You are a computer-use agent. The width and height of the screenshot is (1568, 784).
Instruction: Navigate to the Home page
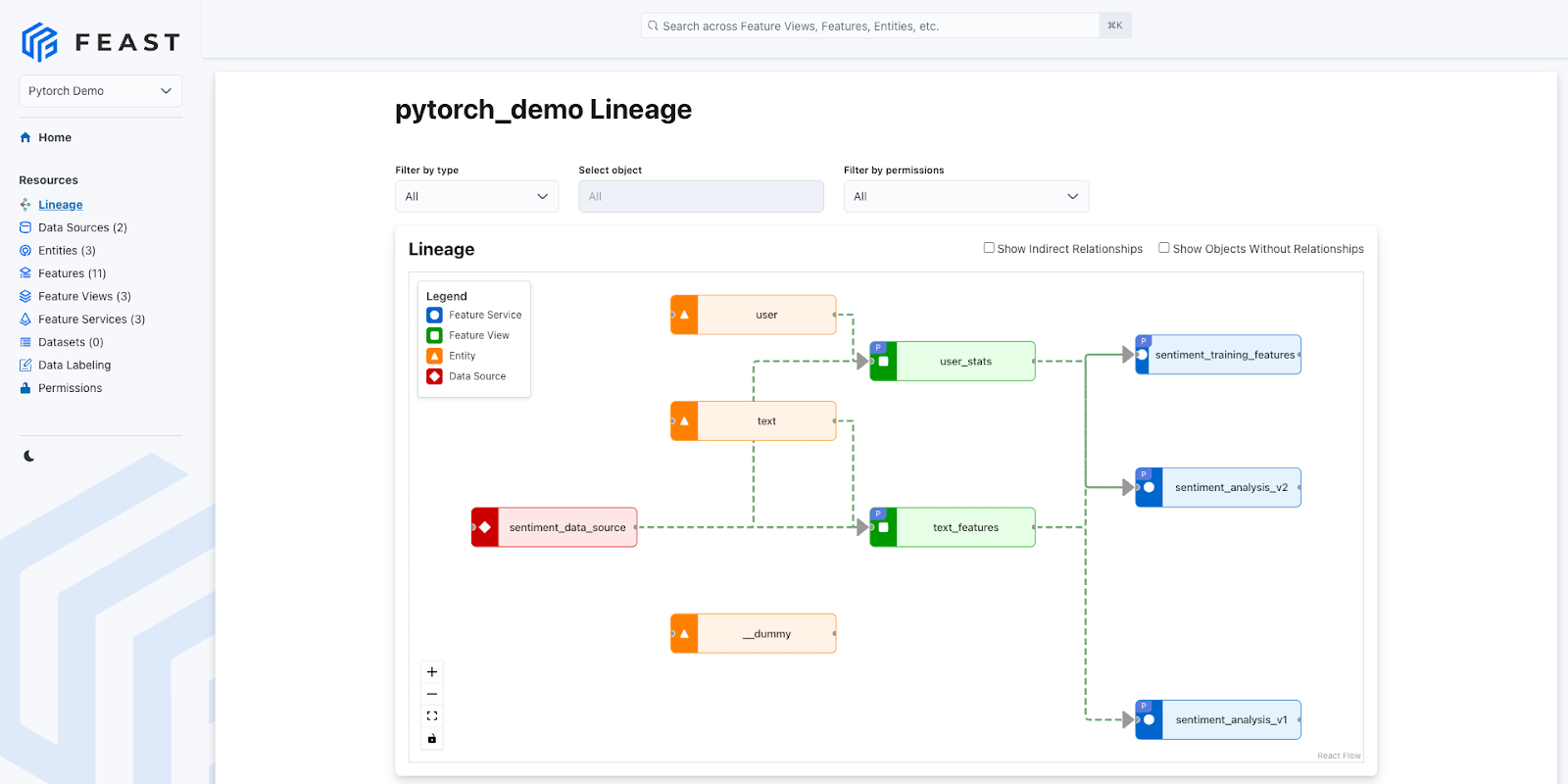[55, 138]
